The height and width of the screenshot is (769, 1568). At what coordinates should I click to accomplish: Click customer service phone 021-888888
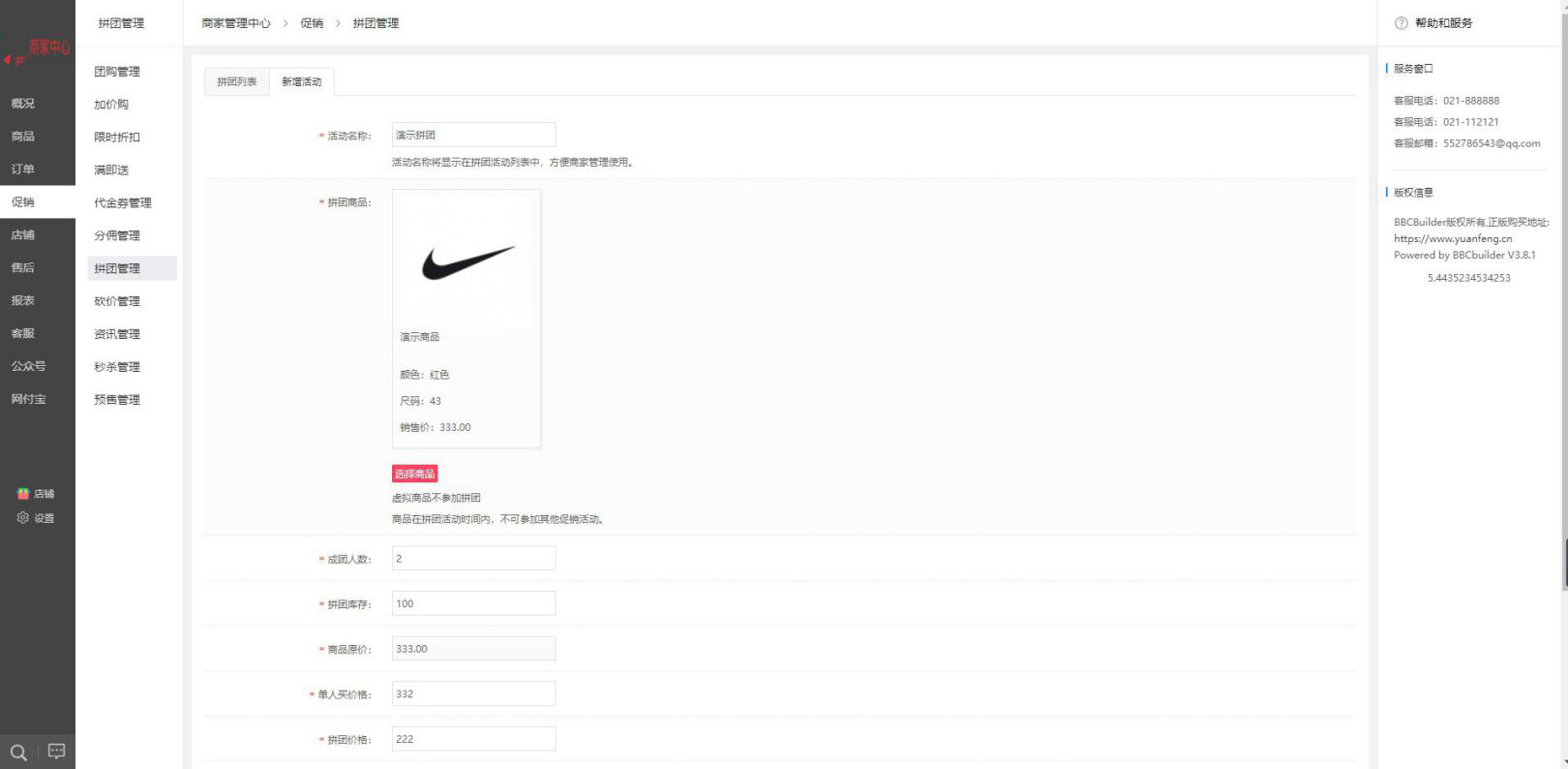click(x=1471, y=101)
